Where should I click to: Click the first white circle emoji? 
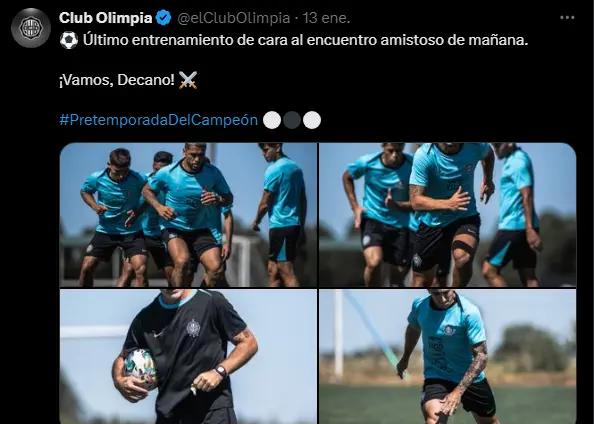click(272, 120)
